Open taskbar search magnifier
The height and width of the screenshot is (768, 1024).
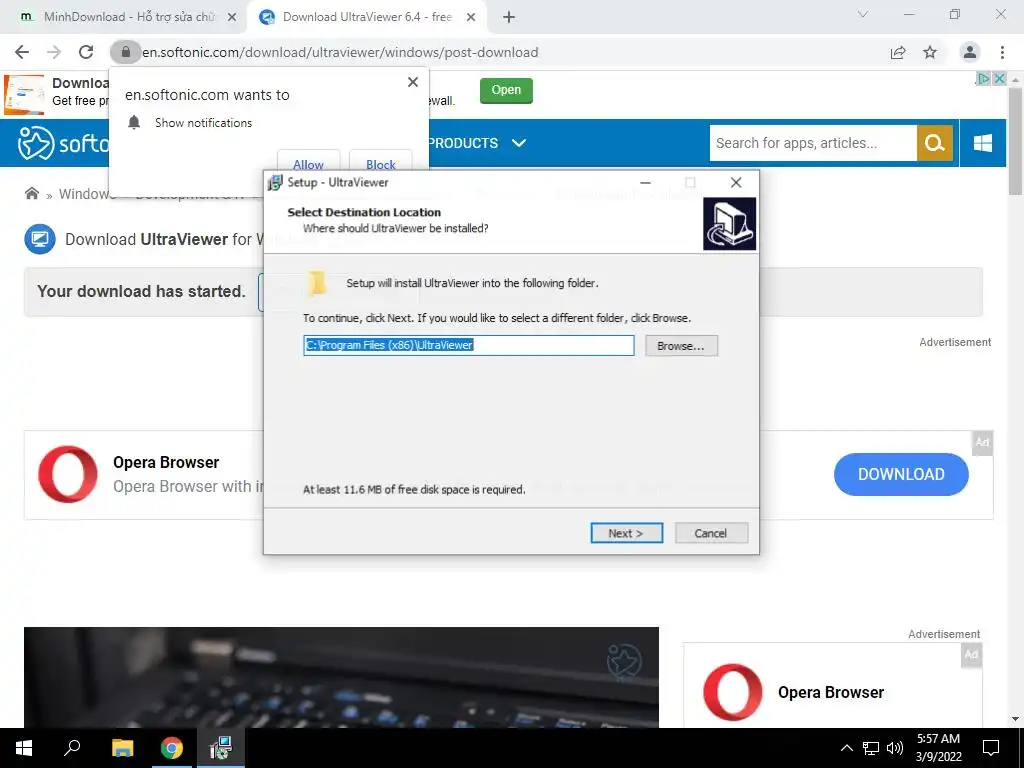click(72, 748)
